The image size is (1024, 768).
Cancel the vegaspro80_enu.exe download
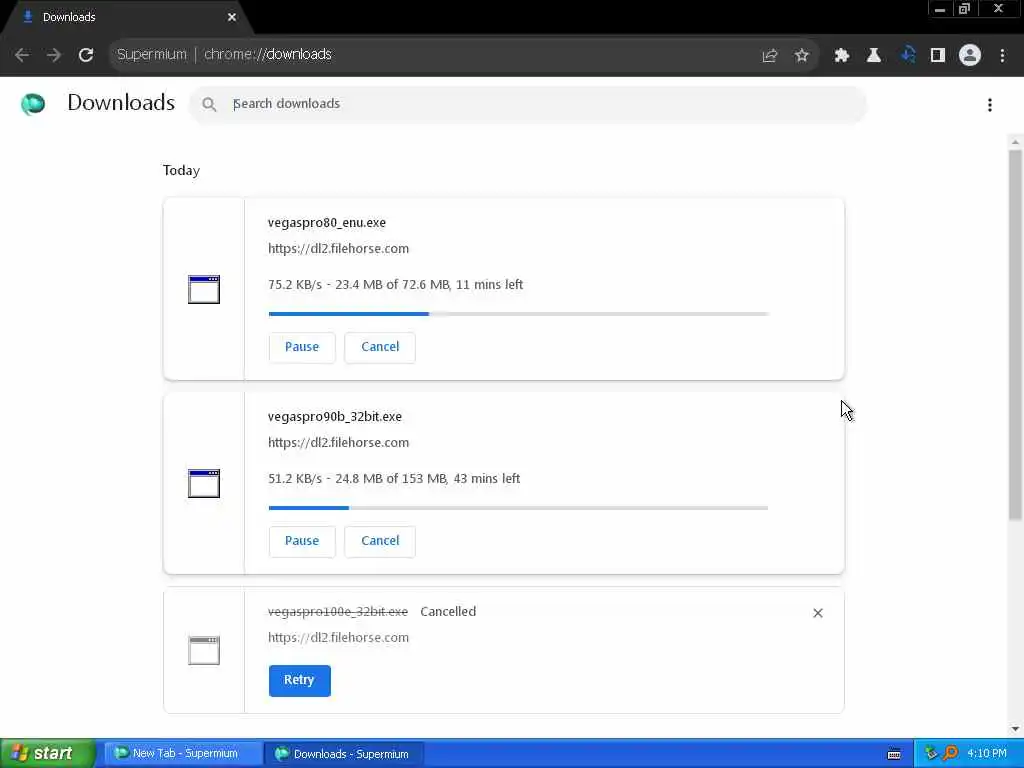click(x=380, y=347)
